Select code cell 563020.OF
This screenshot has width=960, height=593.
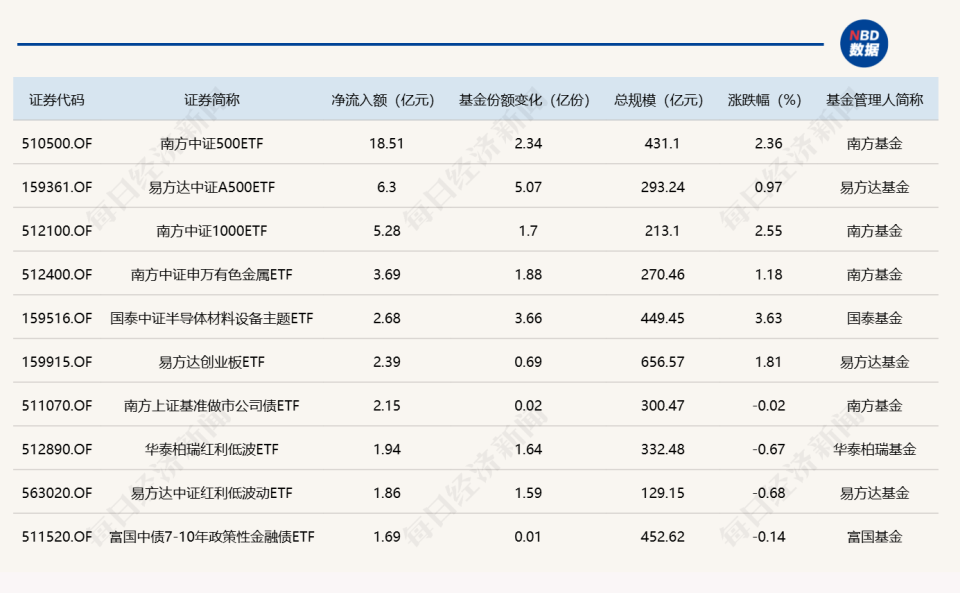(57, 493)
